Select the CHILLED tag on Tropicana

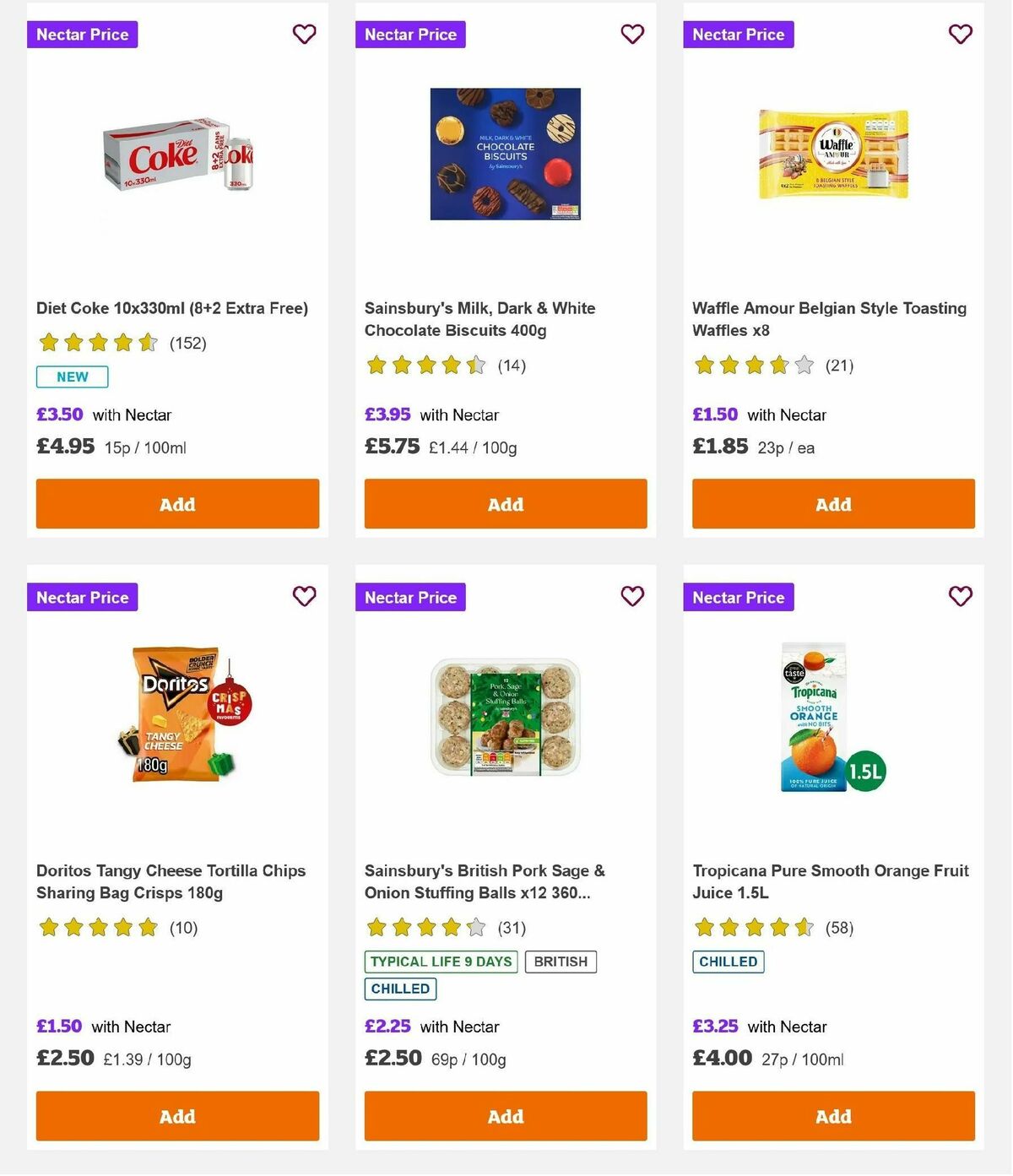point(728,962)
